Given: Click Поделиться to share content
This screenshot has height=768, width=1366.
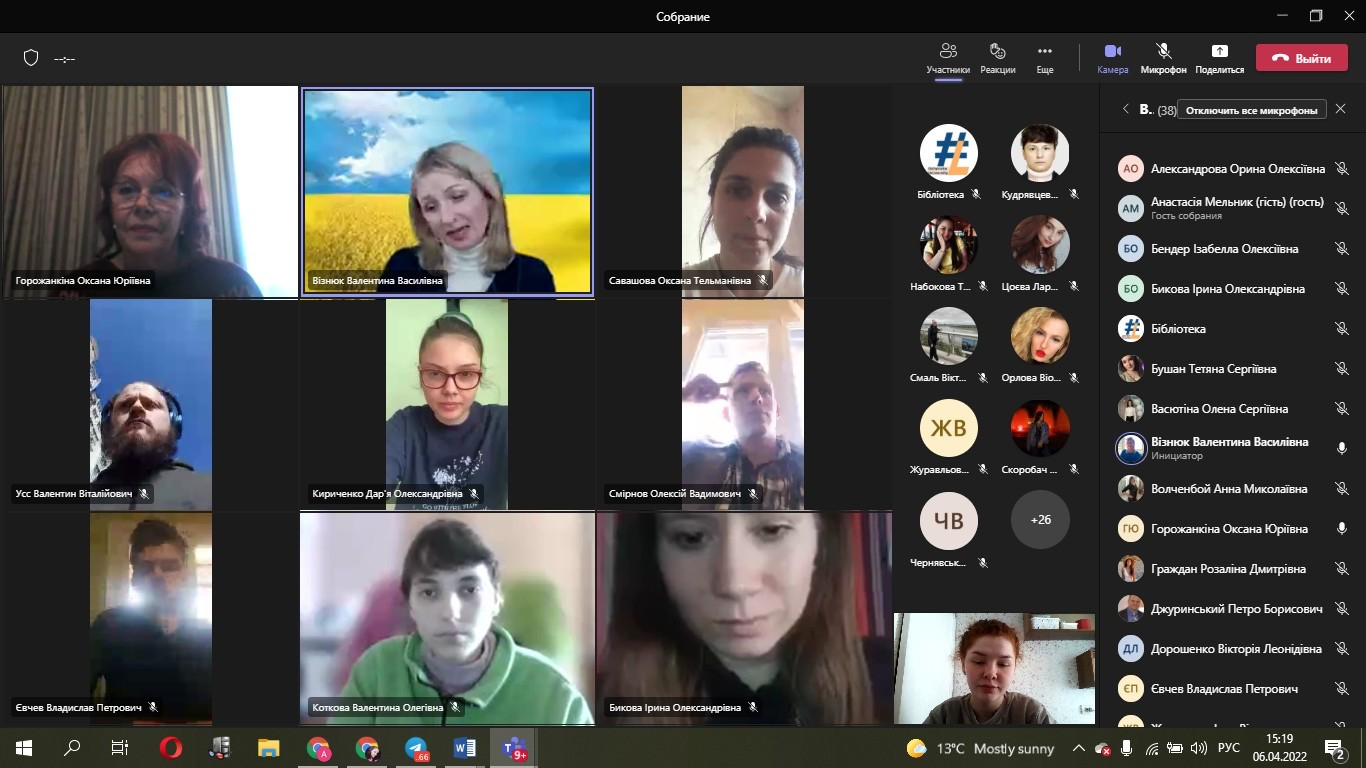Looking at the screenshot, I should click(x=1219, y=58).
